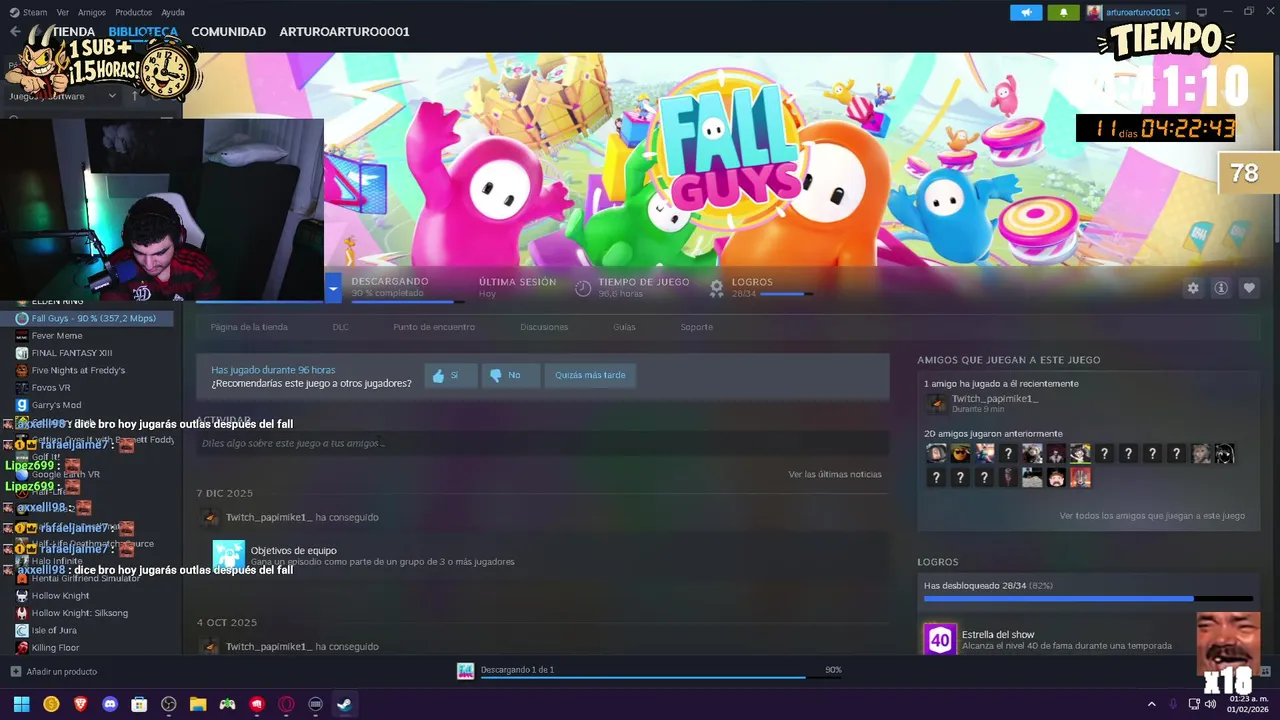Open File Explorer from taskbar

(x=198, y=704)
